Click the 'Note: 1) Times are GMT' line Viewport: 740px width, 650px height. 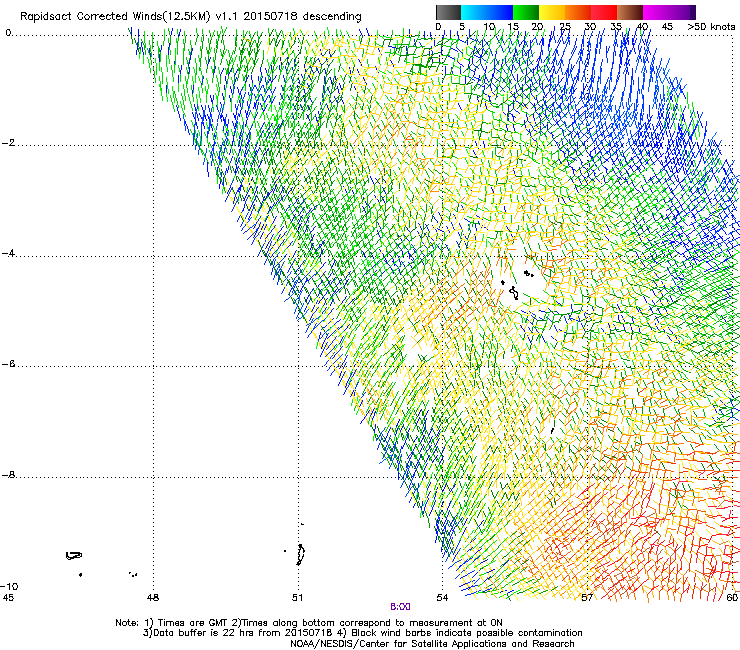[x=309, y=623]
